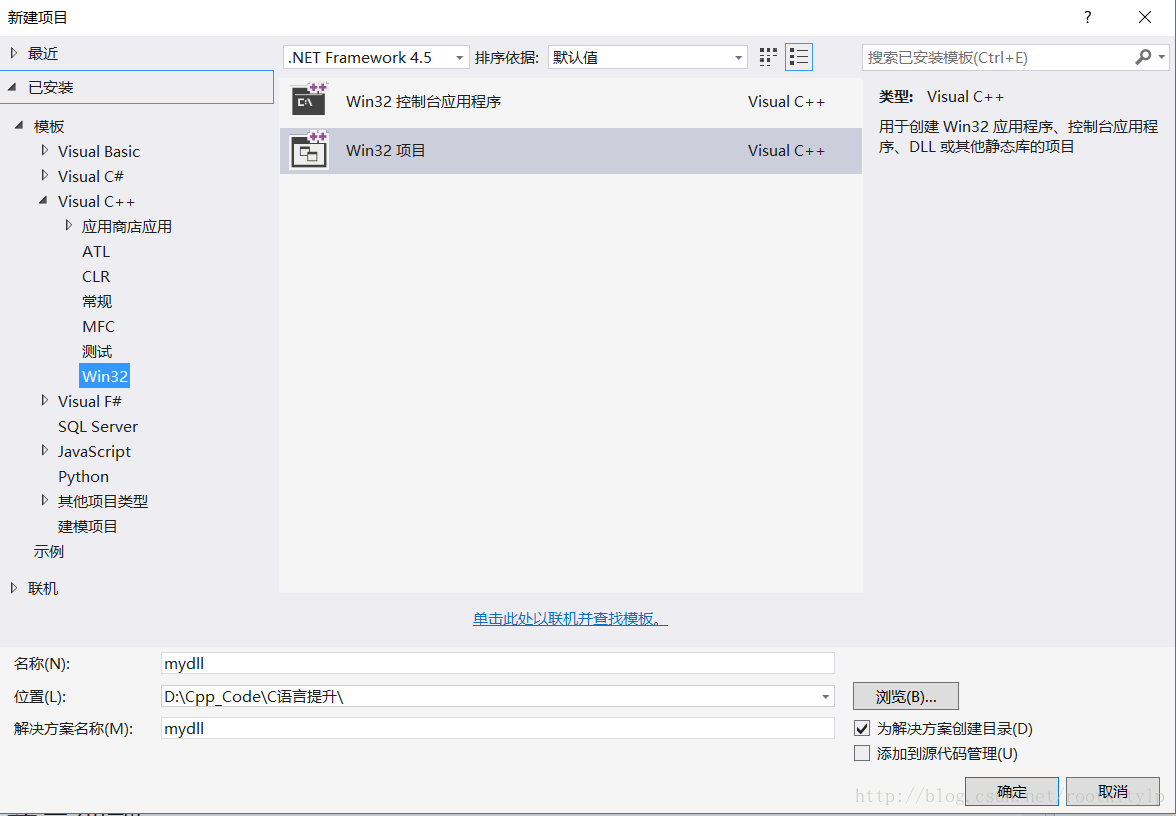Open the .NET Framework 4.5 dropdown
1176x816 pixels.
point(459,57)
